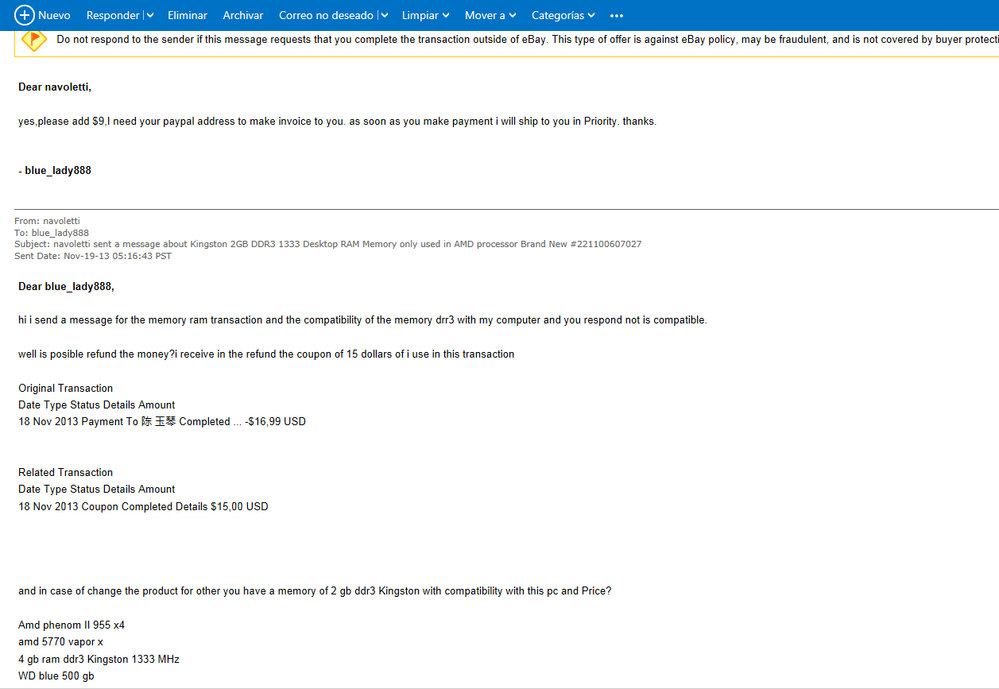Open the more options ellipsis menu
999x689 pixels.
point(616,15)
